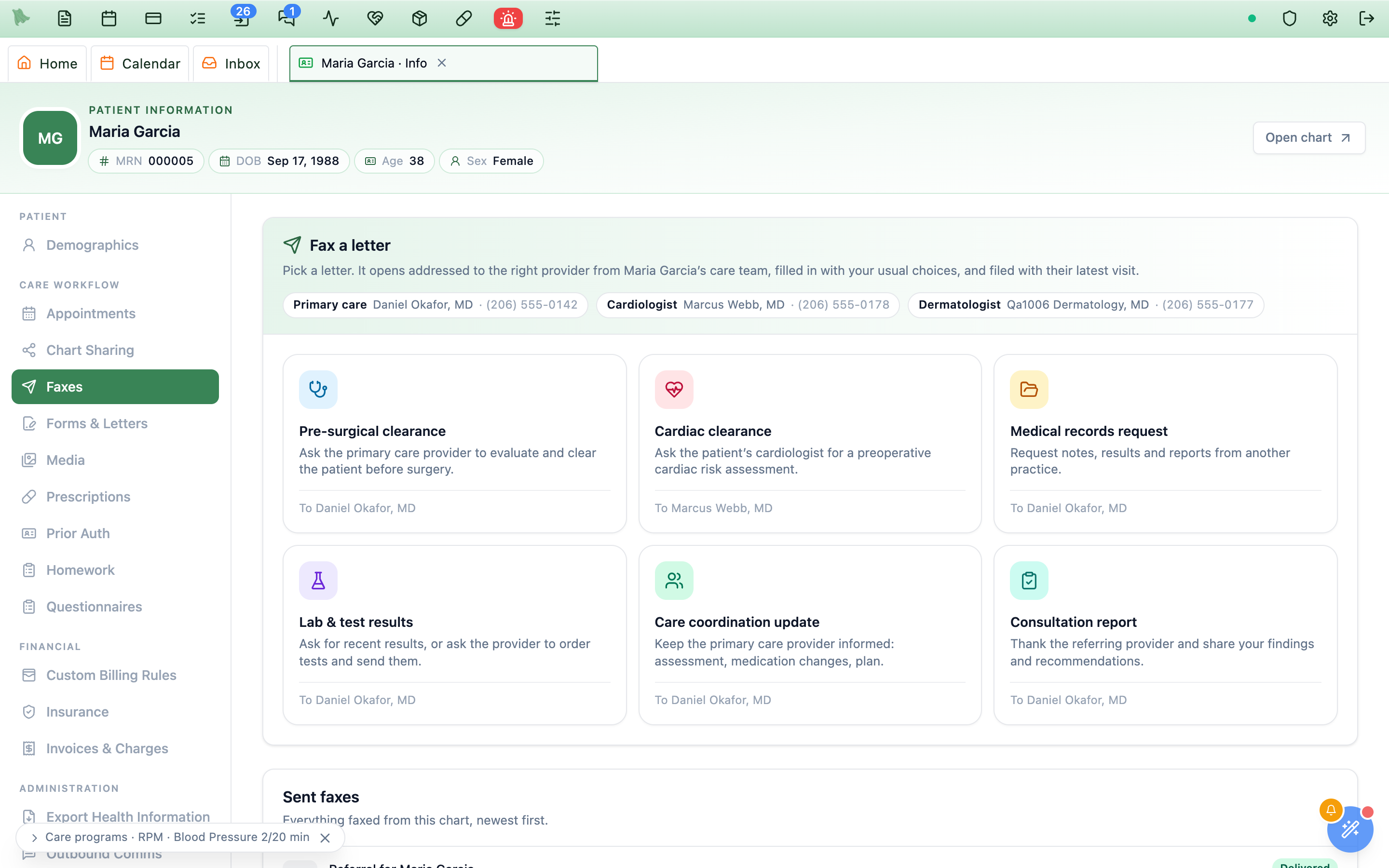Switch to the Inbox tab
The width and height of the screenshot is (1389, 868).
(x=231, y=63)
